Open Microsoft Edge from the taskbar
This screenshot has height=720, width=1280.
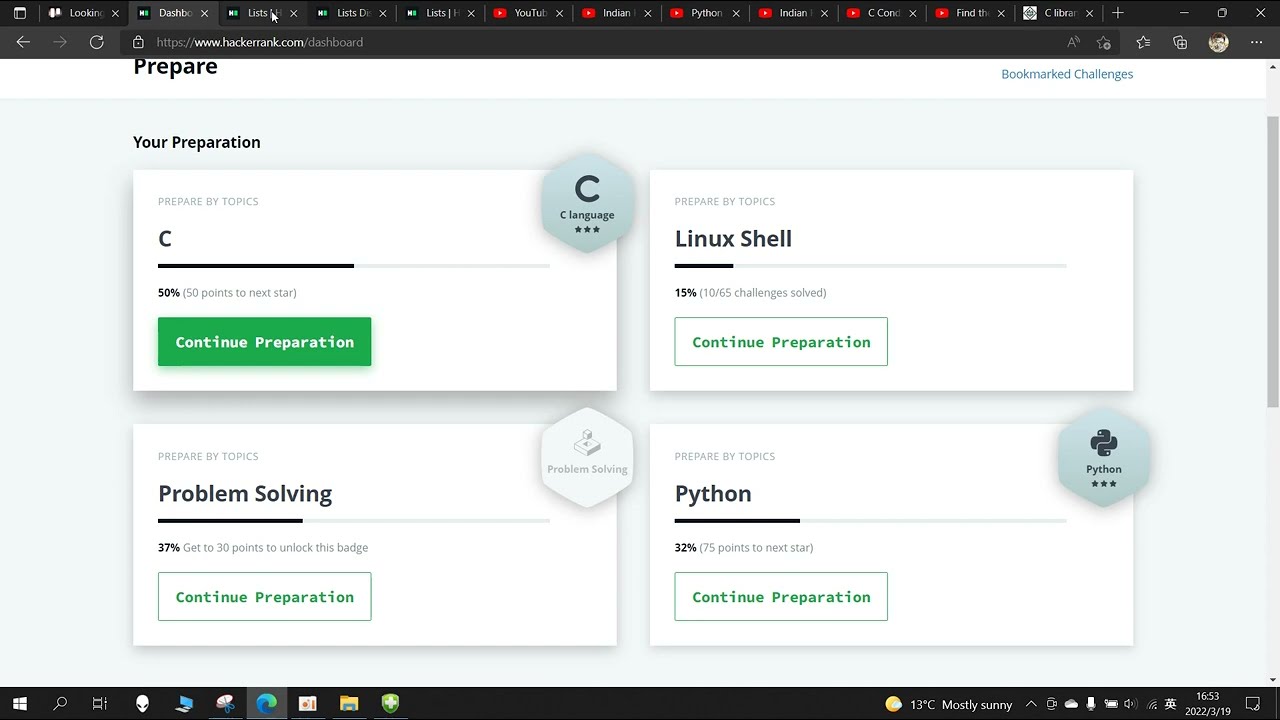[266, 704]
